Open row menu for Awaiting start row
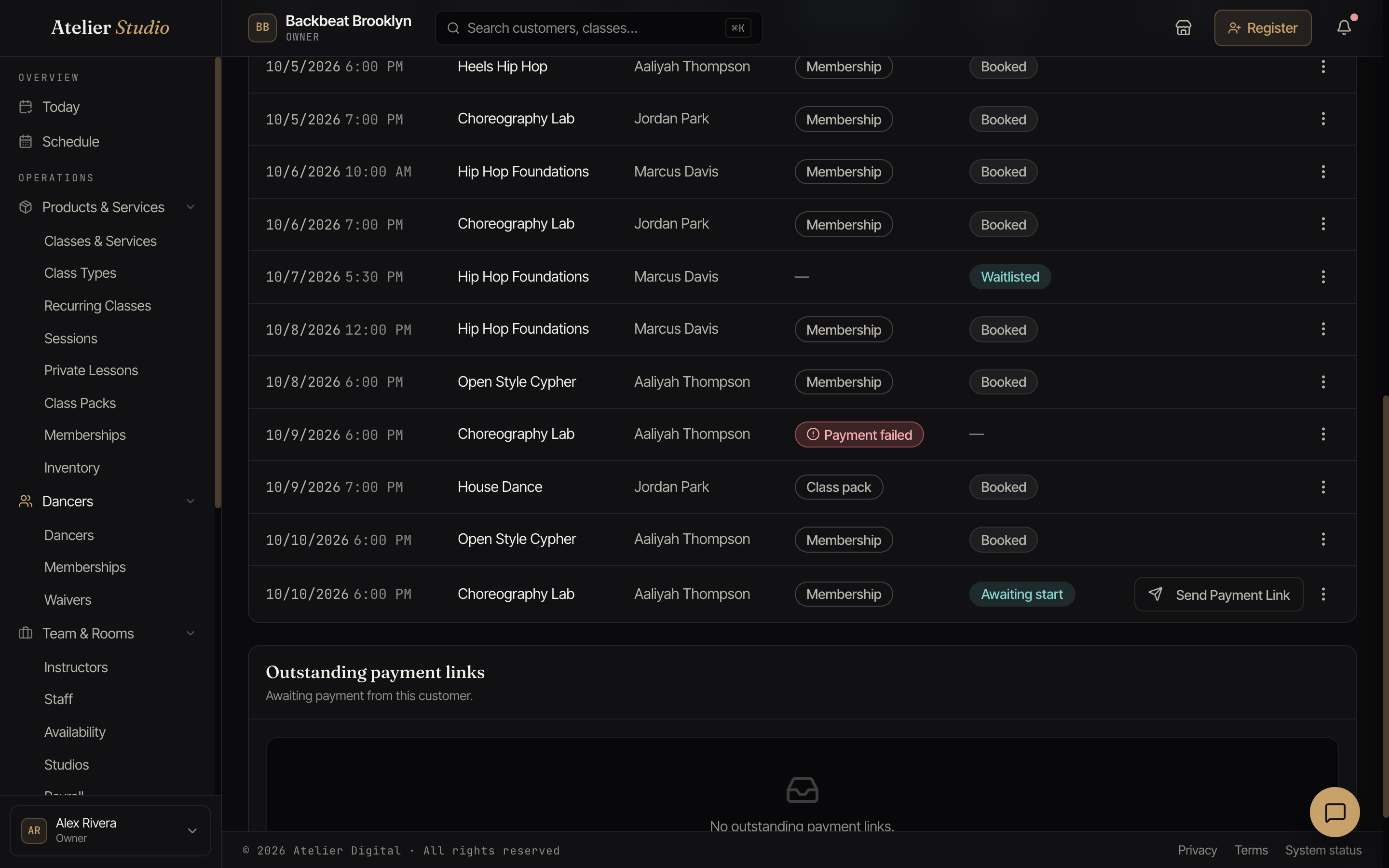Screen dimensions: 1389x868 [x=1323, y=594]
